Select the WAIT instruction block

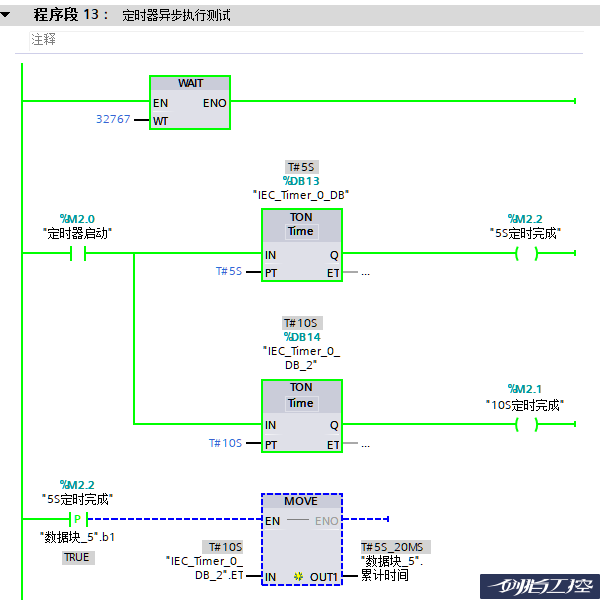190,102
